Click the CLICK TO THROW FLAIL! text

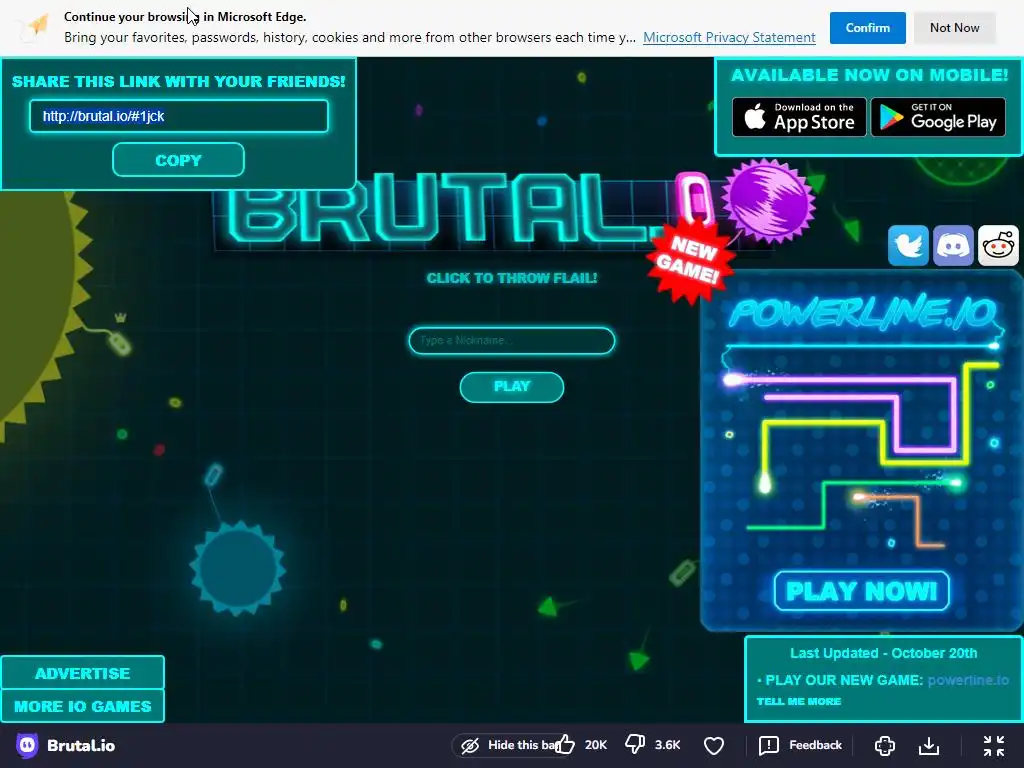coord(511,278)
